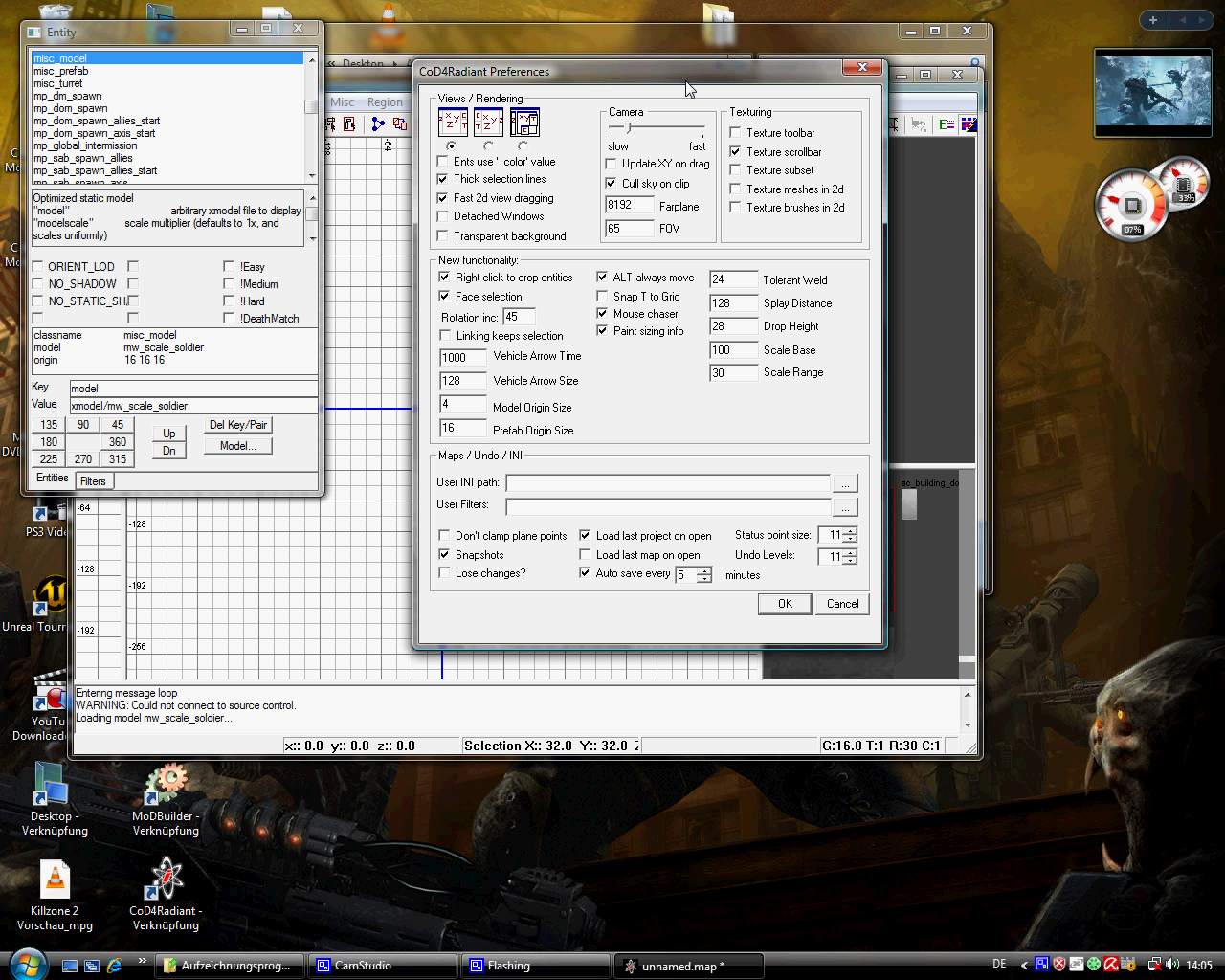The image size is (1225, 980).
Task: Confirm preferences with the OK button
Action: pos(785,604)
